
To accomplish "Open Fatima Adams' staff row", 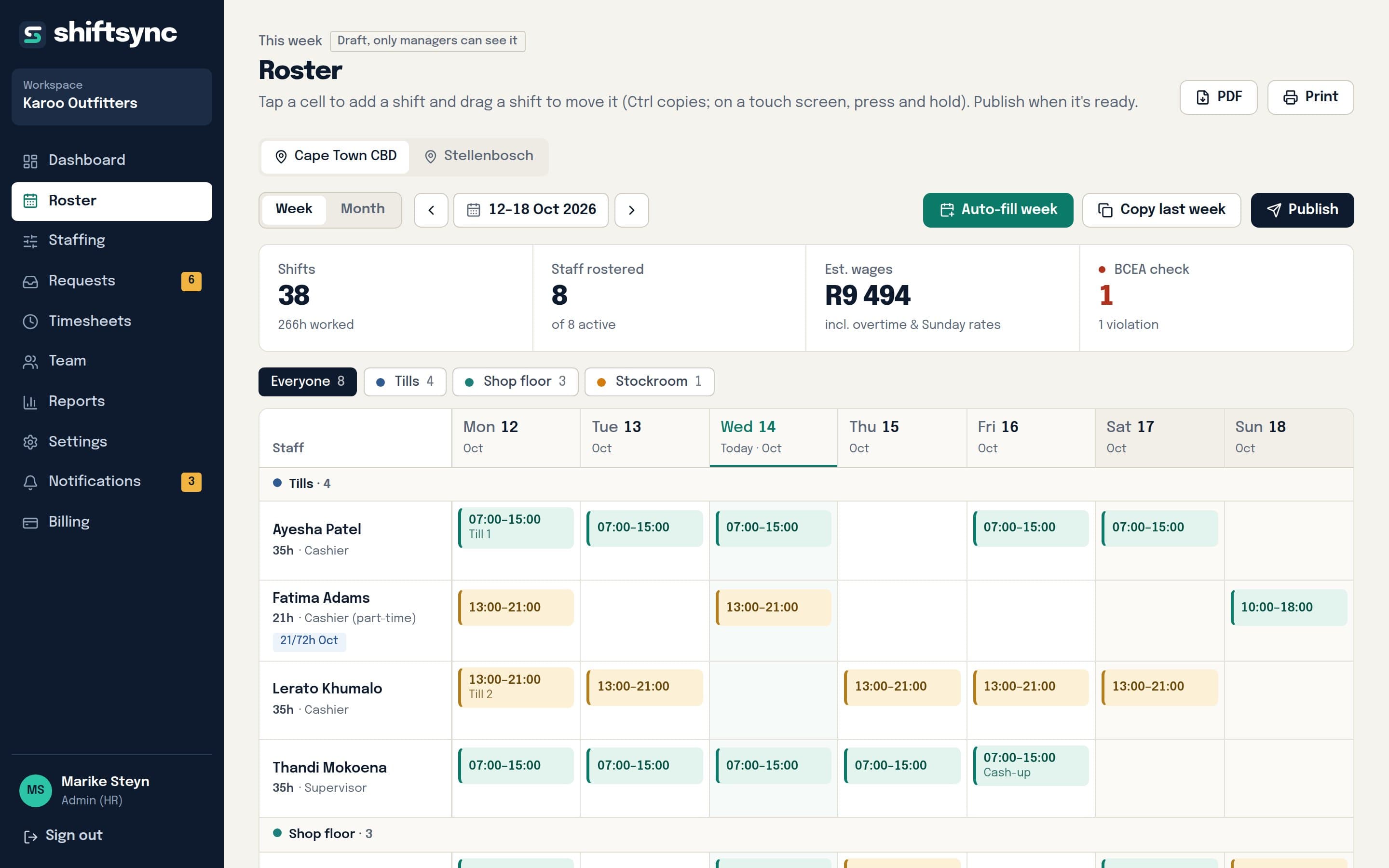I will 355,620.
